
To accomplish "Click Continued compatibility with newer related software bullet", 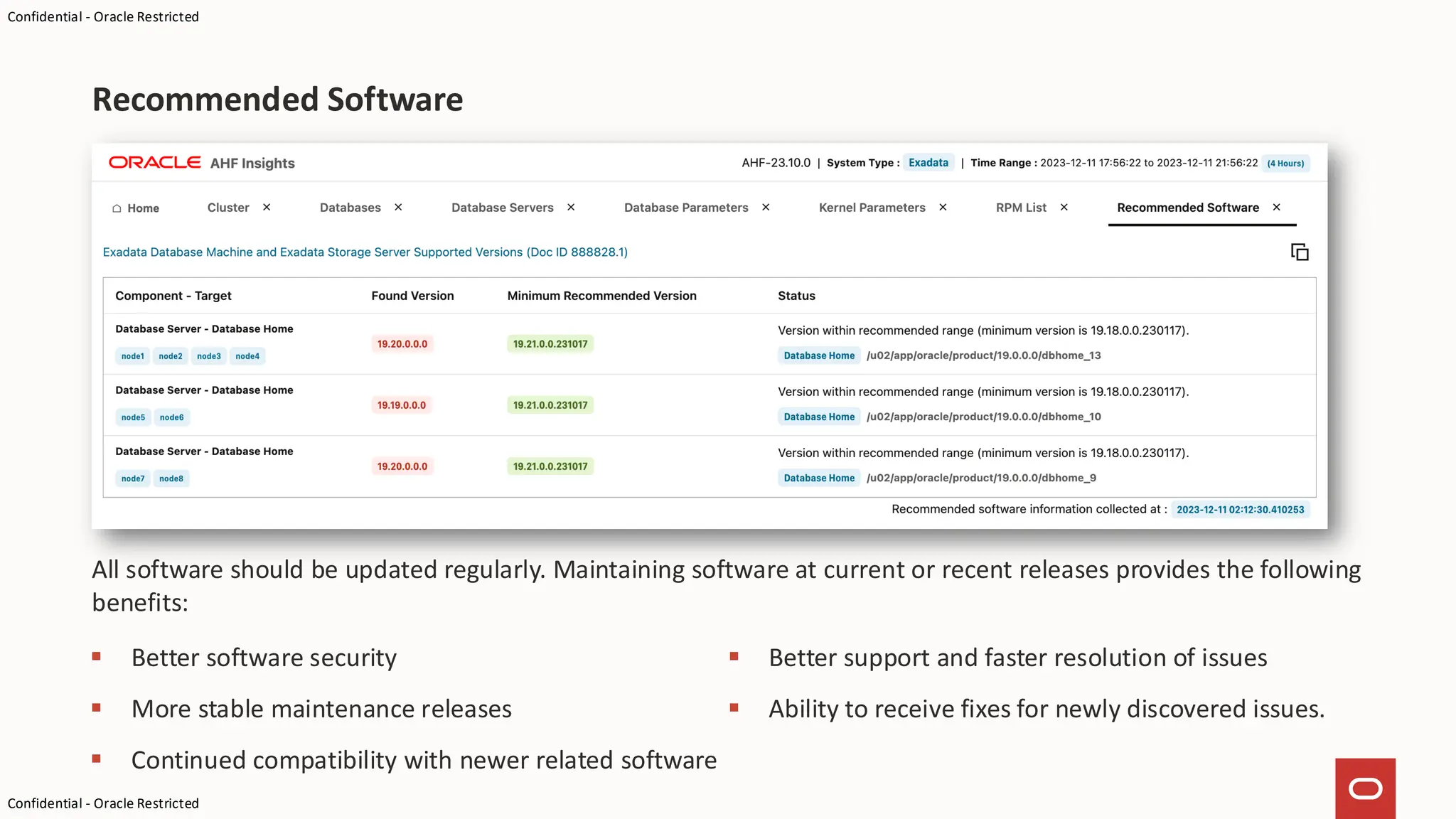I will 424,760.
